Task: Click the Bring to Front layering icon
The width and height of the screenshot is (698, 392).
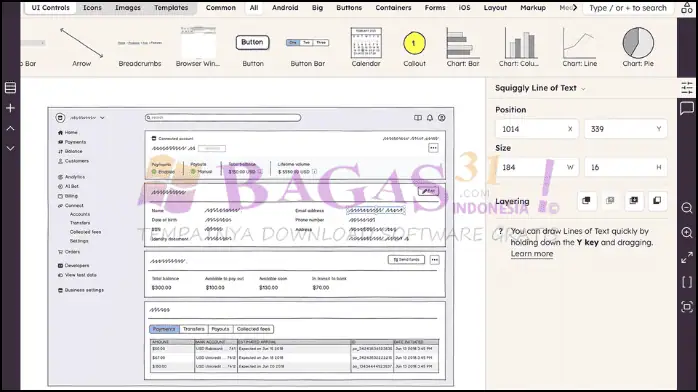Action: [x=586, y=201]
